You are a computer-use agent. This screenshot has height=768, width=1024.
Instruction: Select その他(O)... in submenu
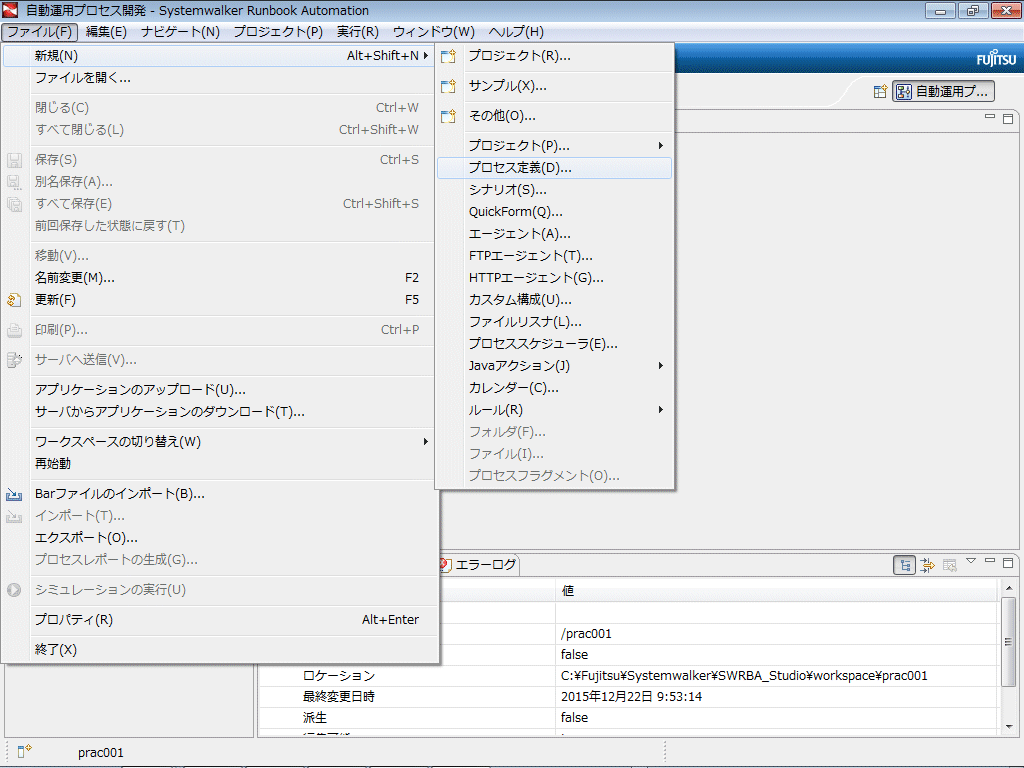tap(554, 116)
